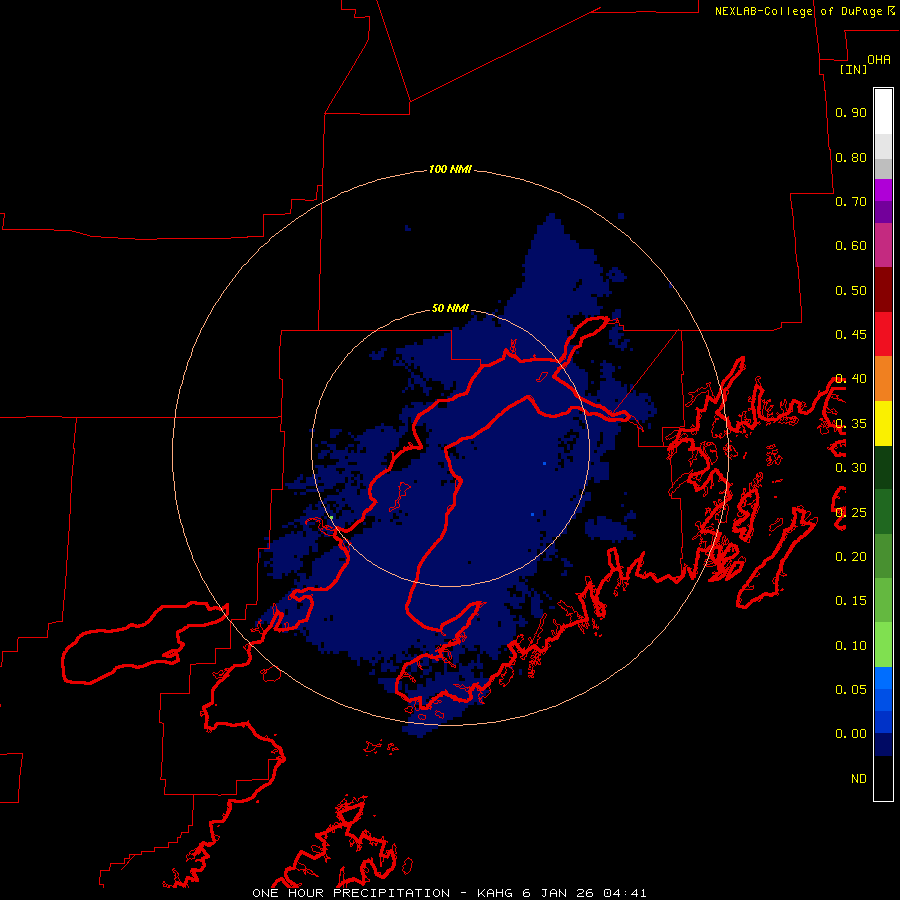Click the 100 NMI range ring label

(x=450, y=169)
